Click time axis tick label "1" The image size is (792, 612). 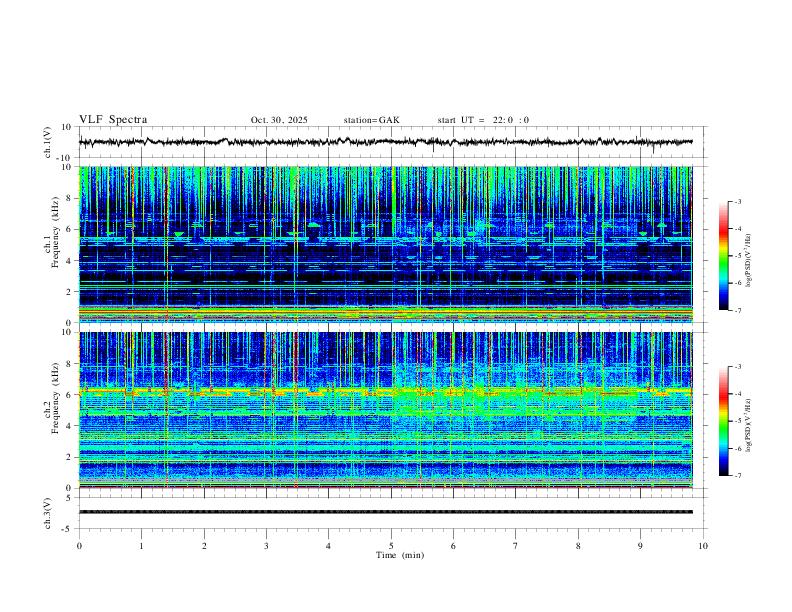click(x=141, y=546)
